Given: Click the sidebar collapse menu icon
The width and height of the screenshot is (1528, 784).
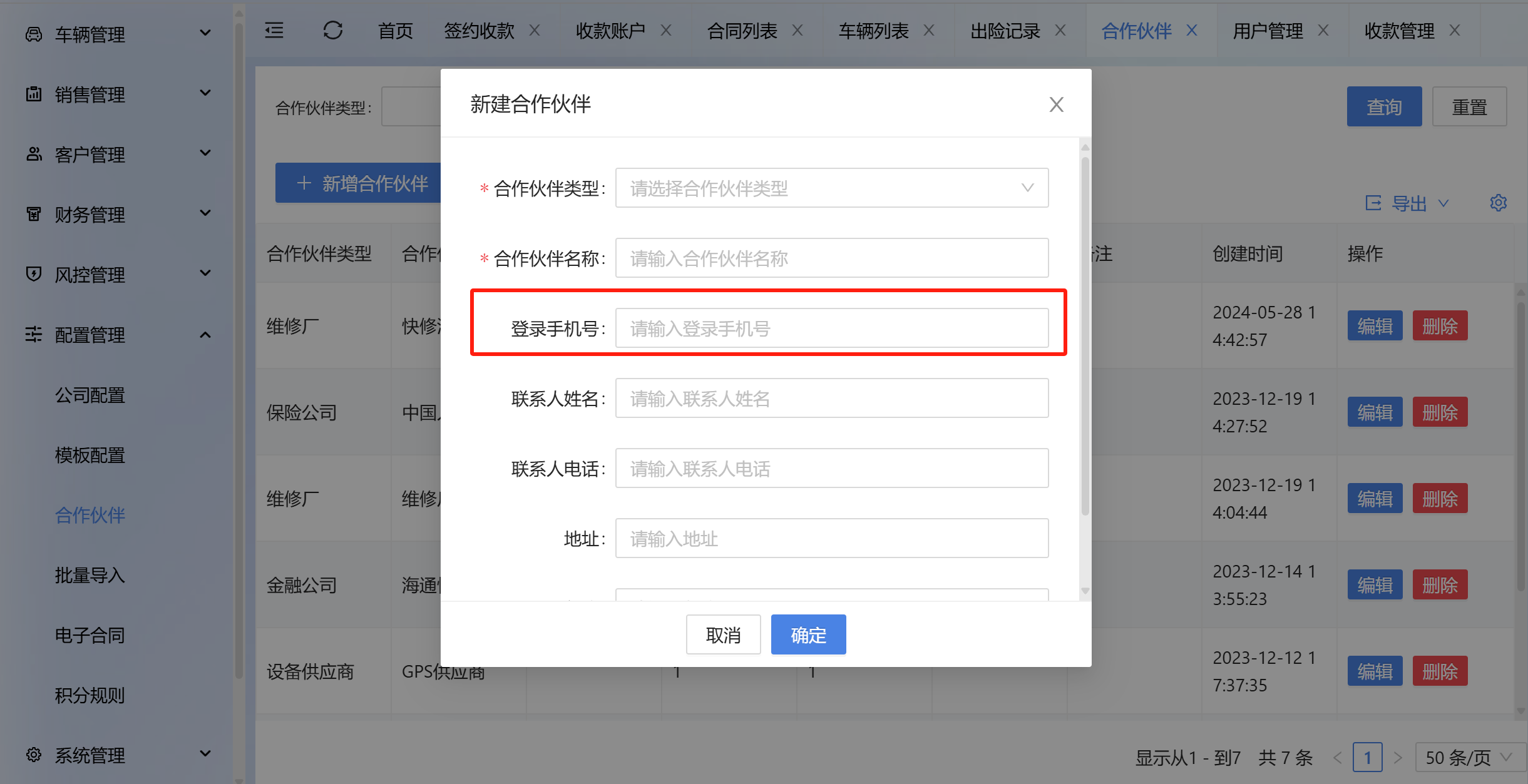Looking at the screenshot, I should pyautogui.click(x=274, y=30).
